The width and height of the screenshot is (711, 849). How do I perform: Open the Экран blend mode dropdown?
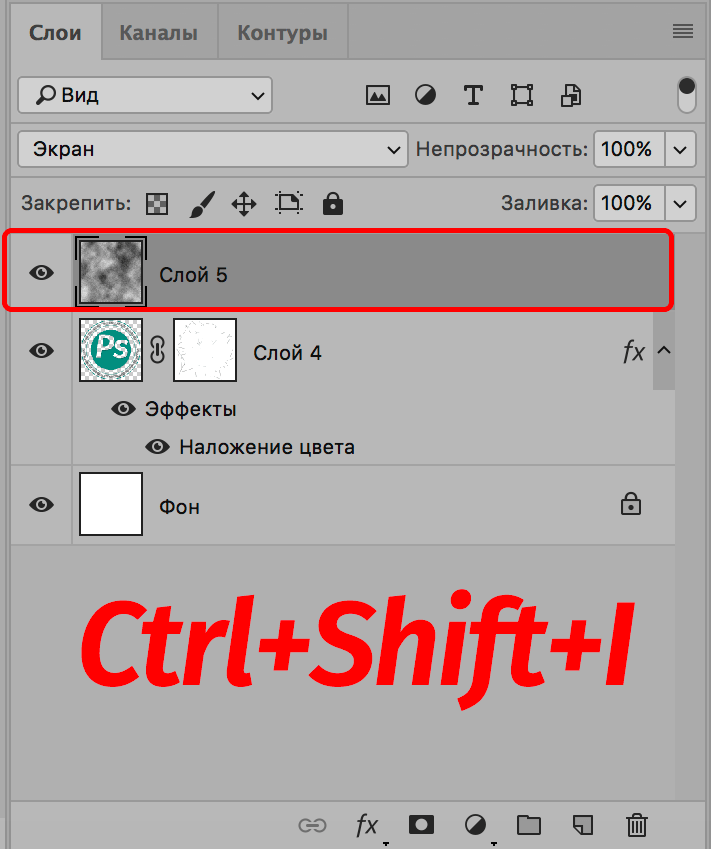pyautogui.click(x=213, y=149)
